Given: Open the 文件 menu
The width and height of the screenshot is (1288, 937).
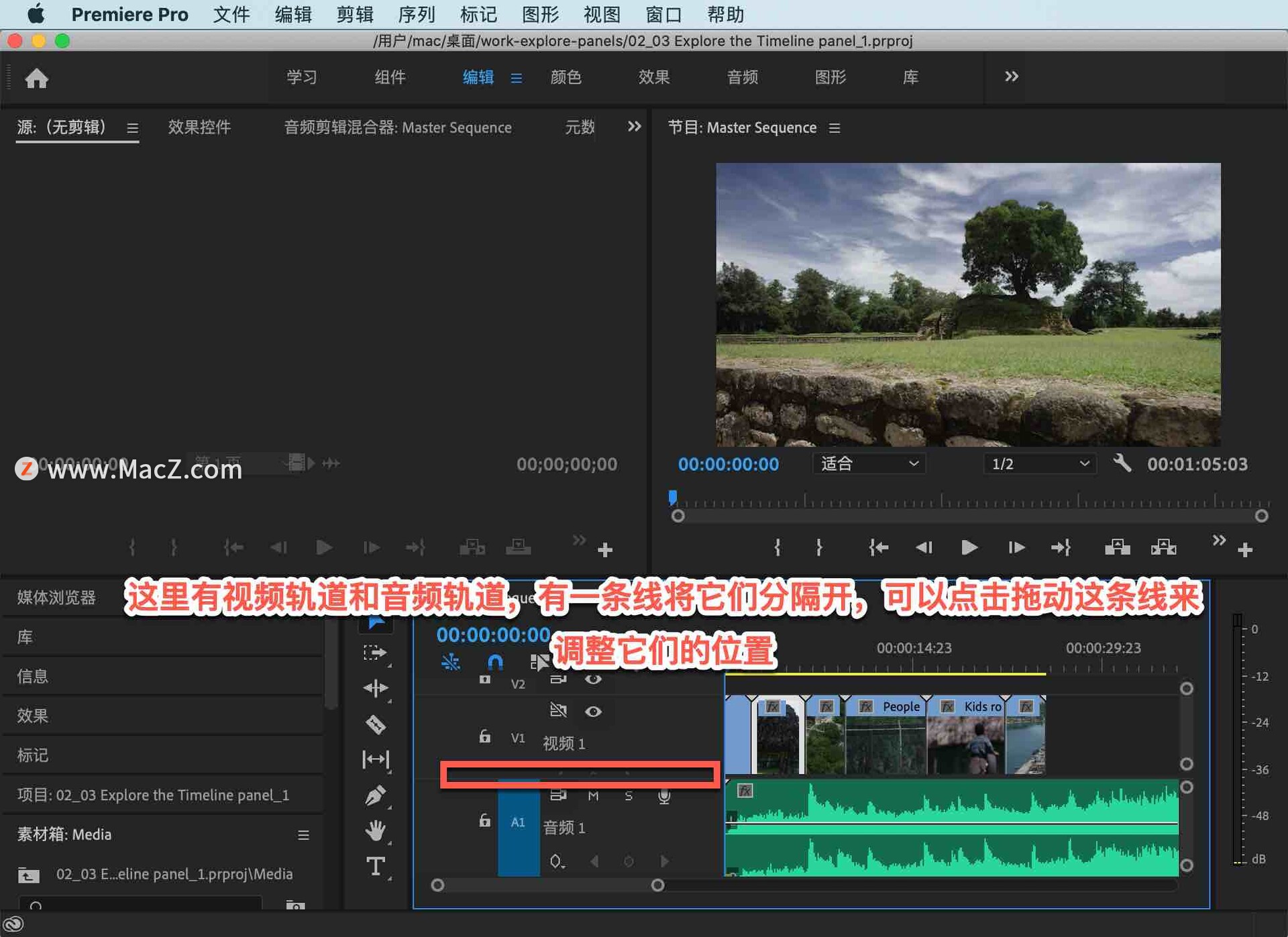Looking at the screenshot, I should (231, 14).
